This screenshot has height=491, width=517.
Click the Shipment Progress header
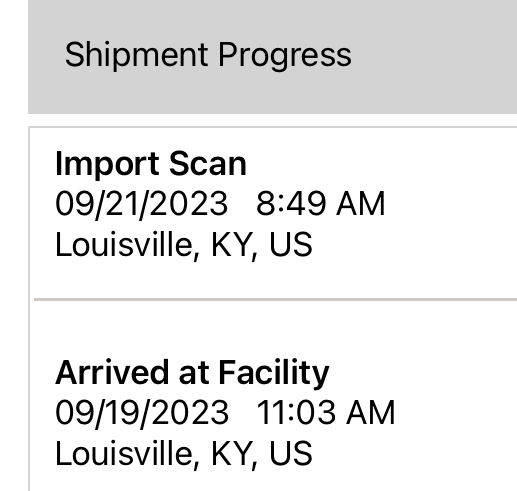coord(208,55)
